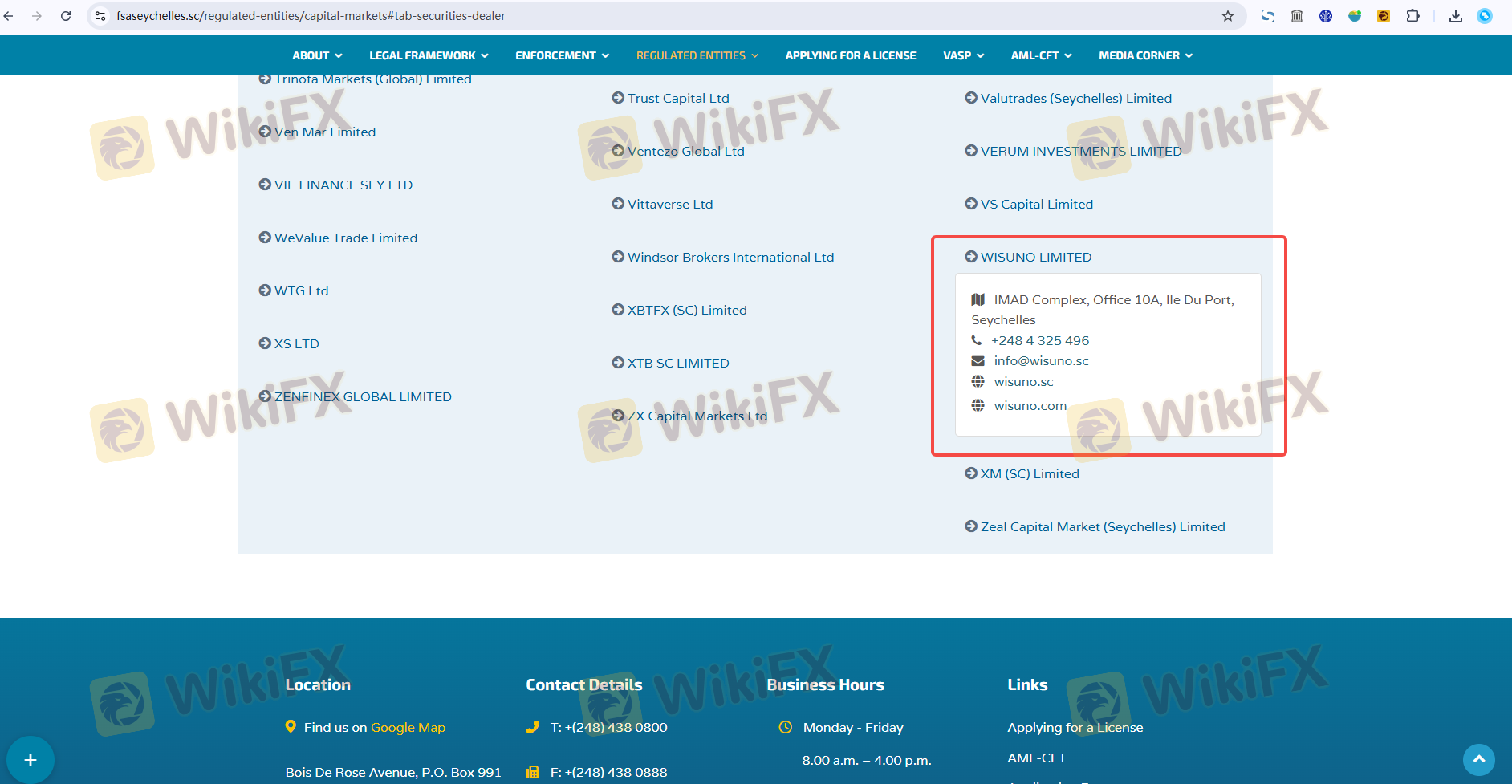Open the wisuno.com website link
The height and width of the screenshot is (784, 1512).
1030,405
